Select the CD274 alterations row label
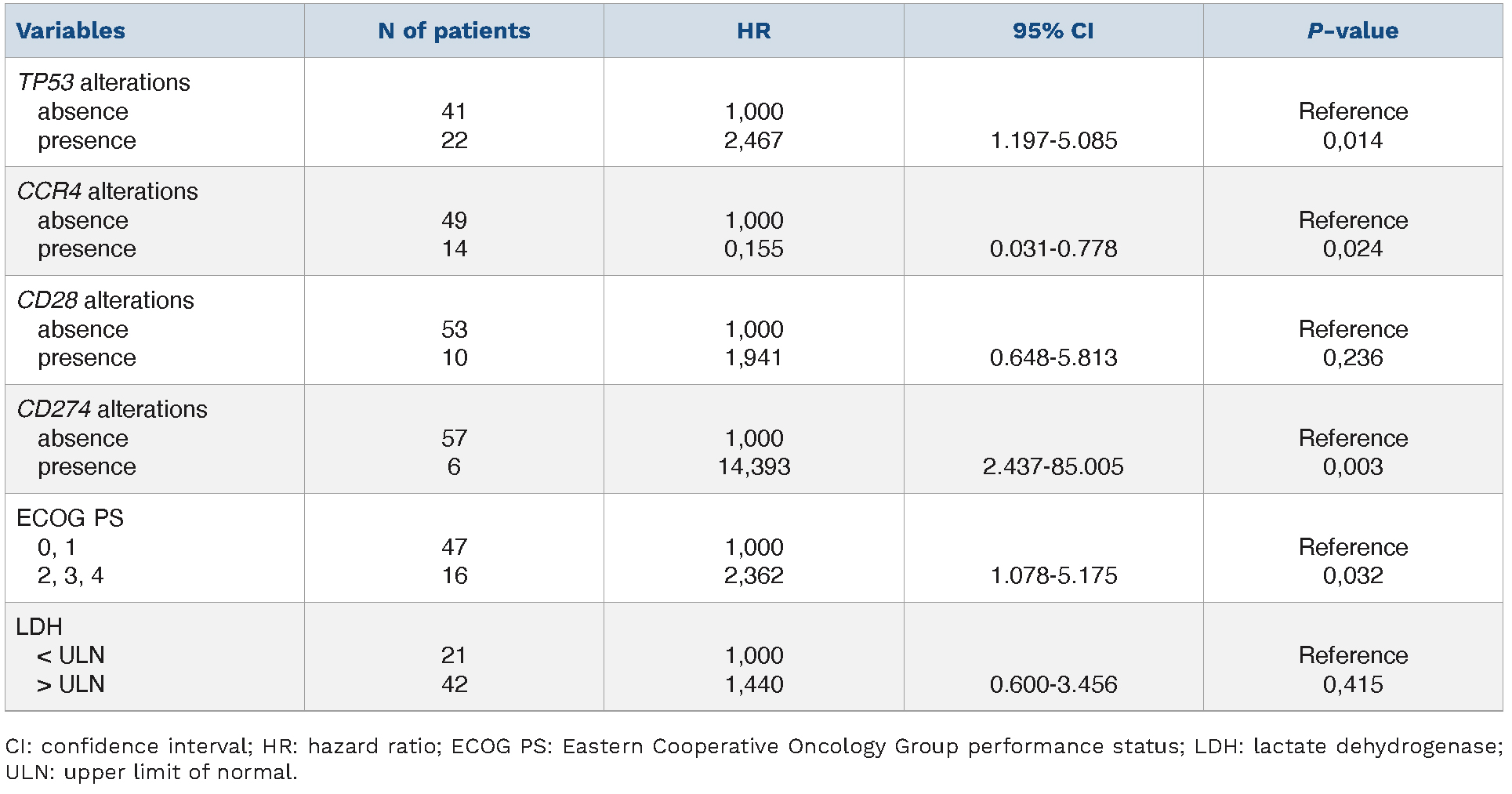This screenshot has width=1512, height=794. pyautogui.click(x=112, y=409)
